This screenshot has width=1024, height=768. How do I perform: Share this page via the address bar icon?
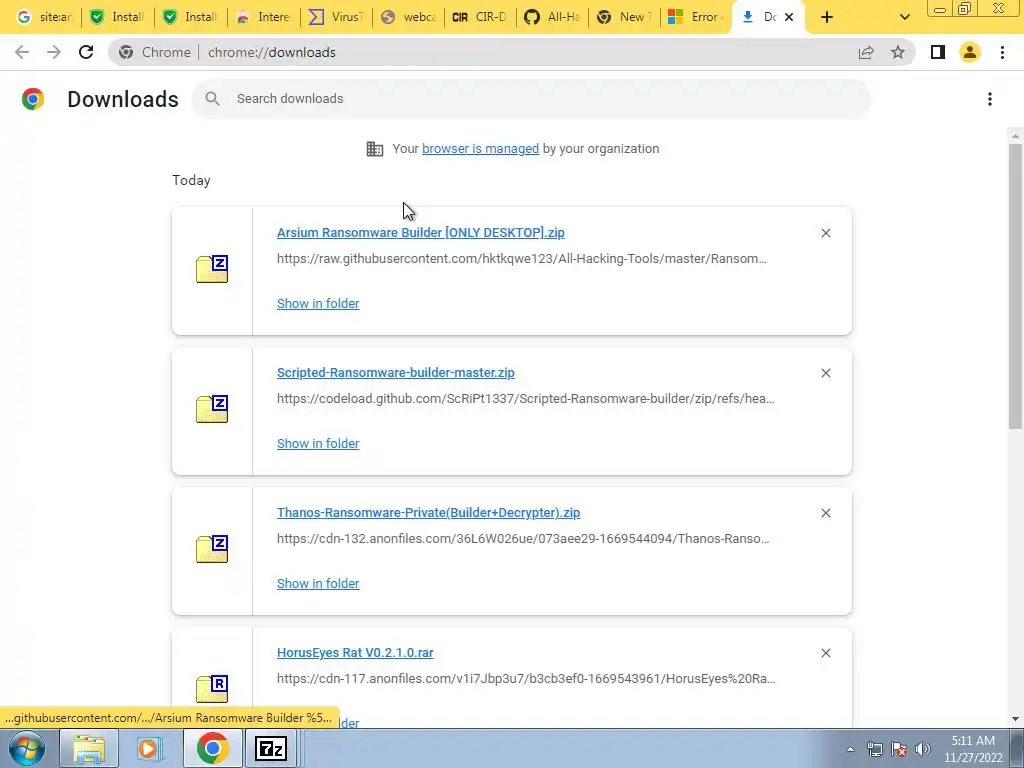click(x=866, y=52)
